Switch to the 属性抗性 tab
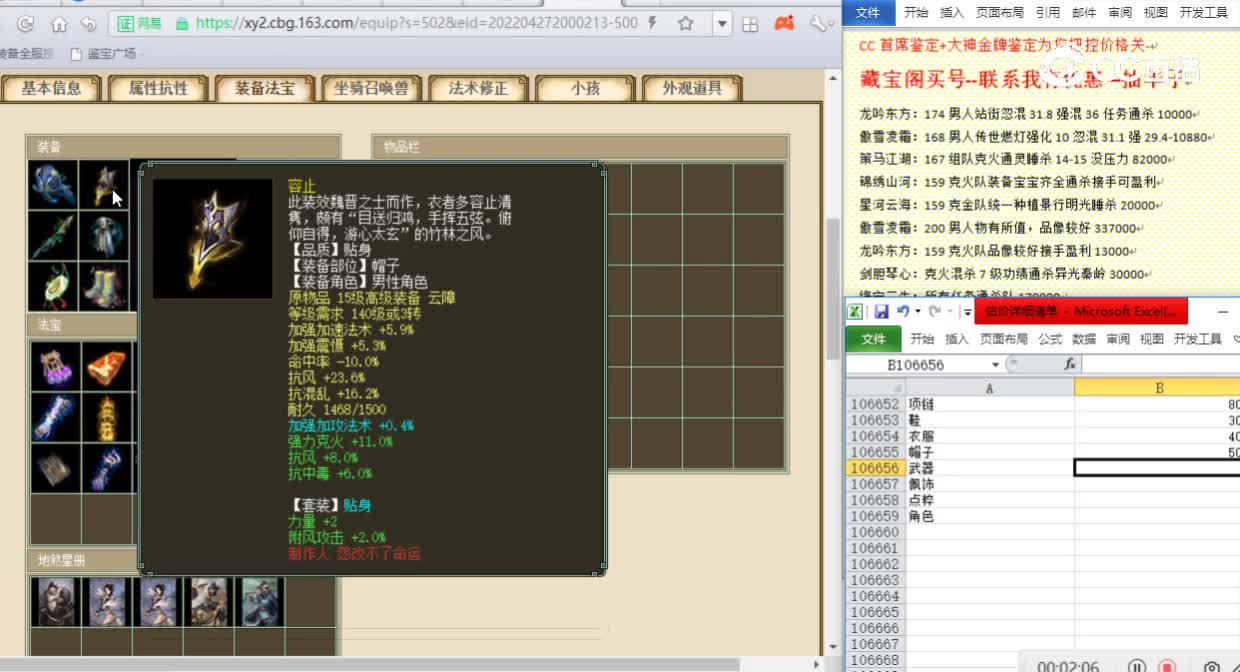Screen dimensions: 1240x672 tap(158, 88)
